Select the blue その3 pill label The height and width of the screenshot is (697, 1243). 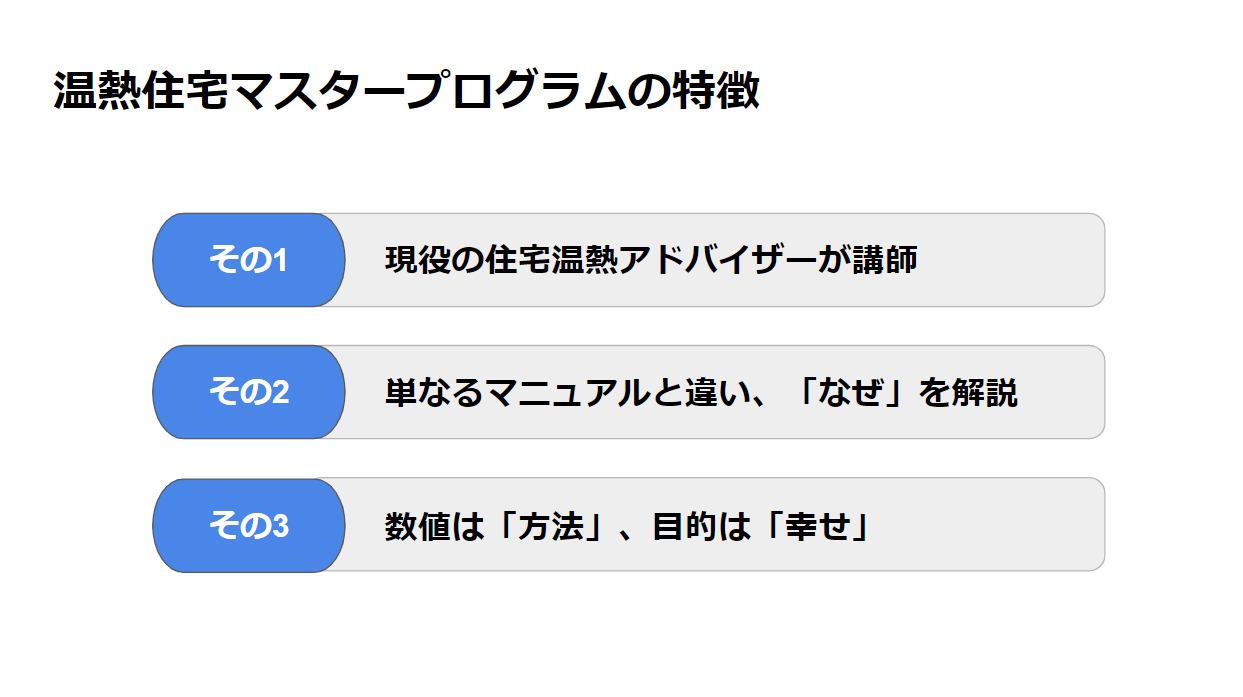coord(248,525)
